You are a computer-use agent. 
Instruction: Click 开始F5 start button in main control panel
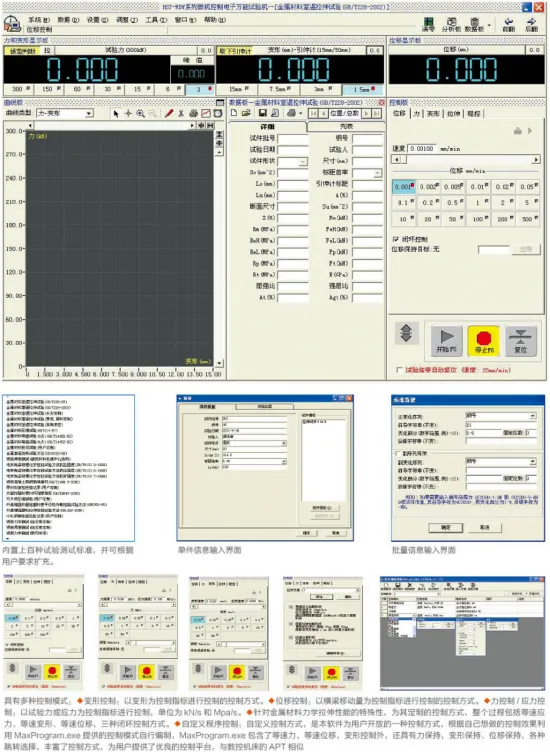tap(446, 341)
